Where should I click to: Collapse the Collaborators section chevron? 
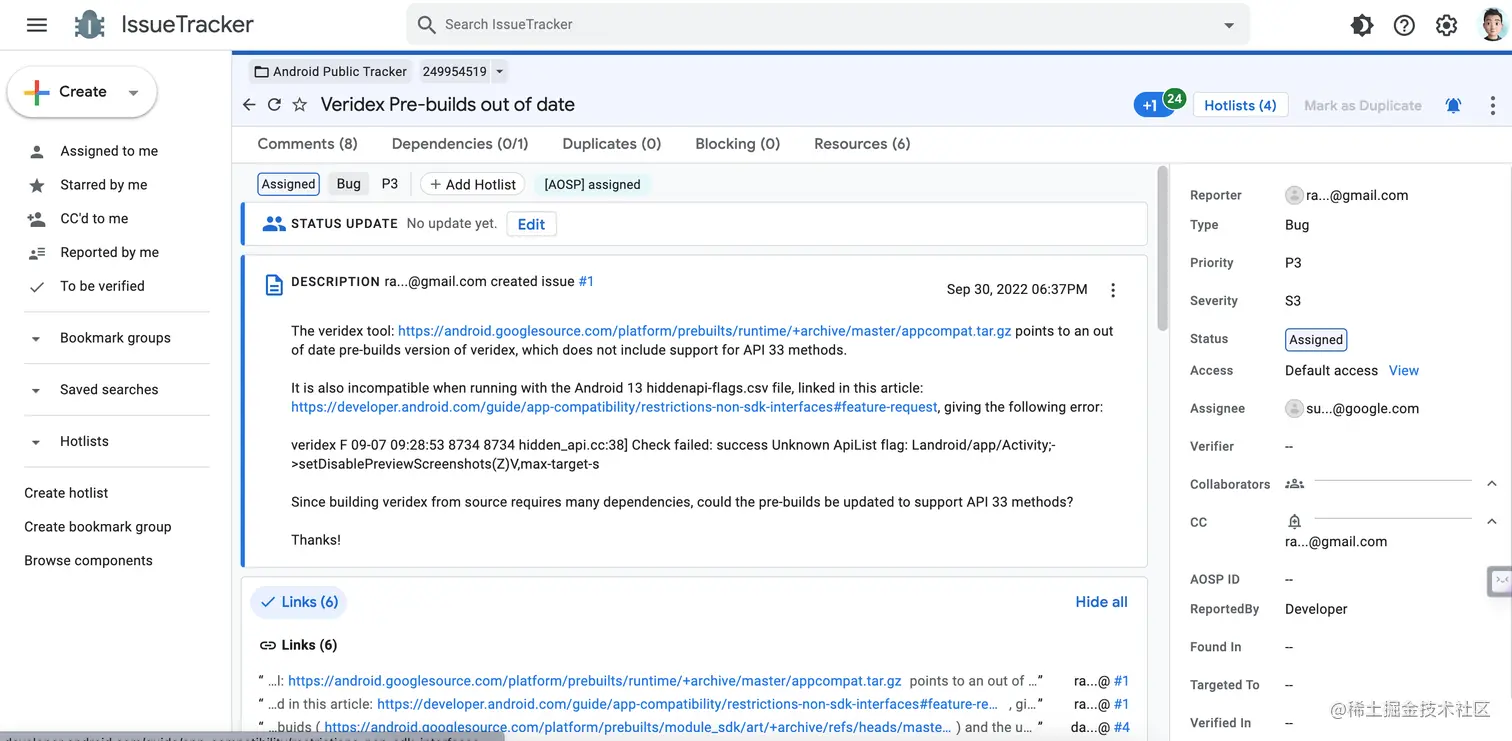coord(1491,484)
